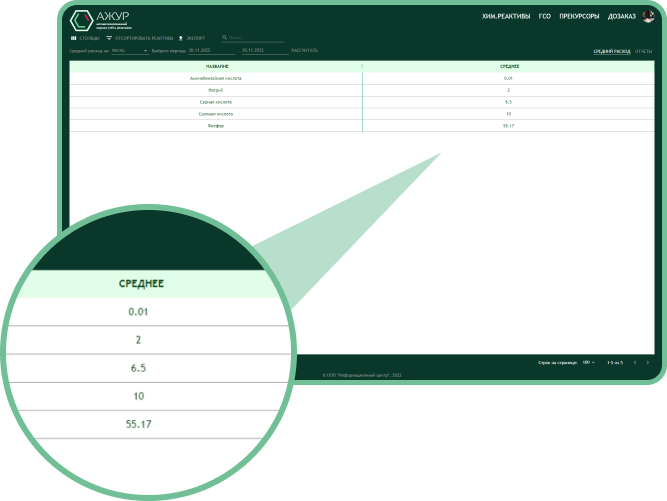Viewport: 667px width, 501px height.
Task: Open the Прекурсоры section
Action: click(x=579, y=17)
